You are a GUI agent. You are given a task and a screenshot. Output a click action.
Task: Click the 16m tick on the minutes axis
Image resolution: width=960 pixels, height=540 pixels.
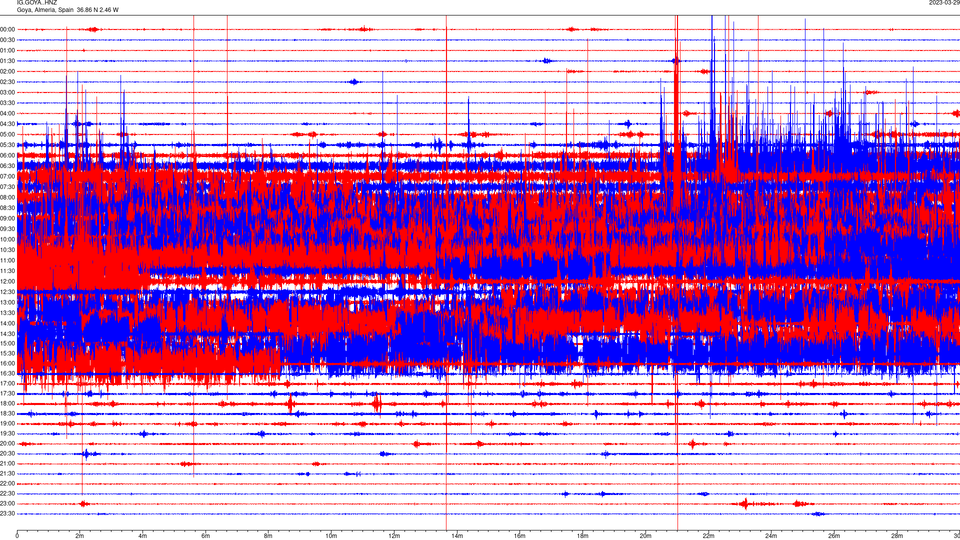pyautogui.click(x=520, y=536)
